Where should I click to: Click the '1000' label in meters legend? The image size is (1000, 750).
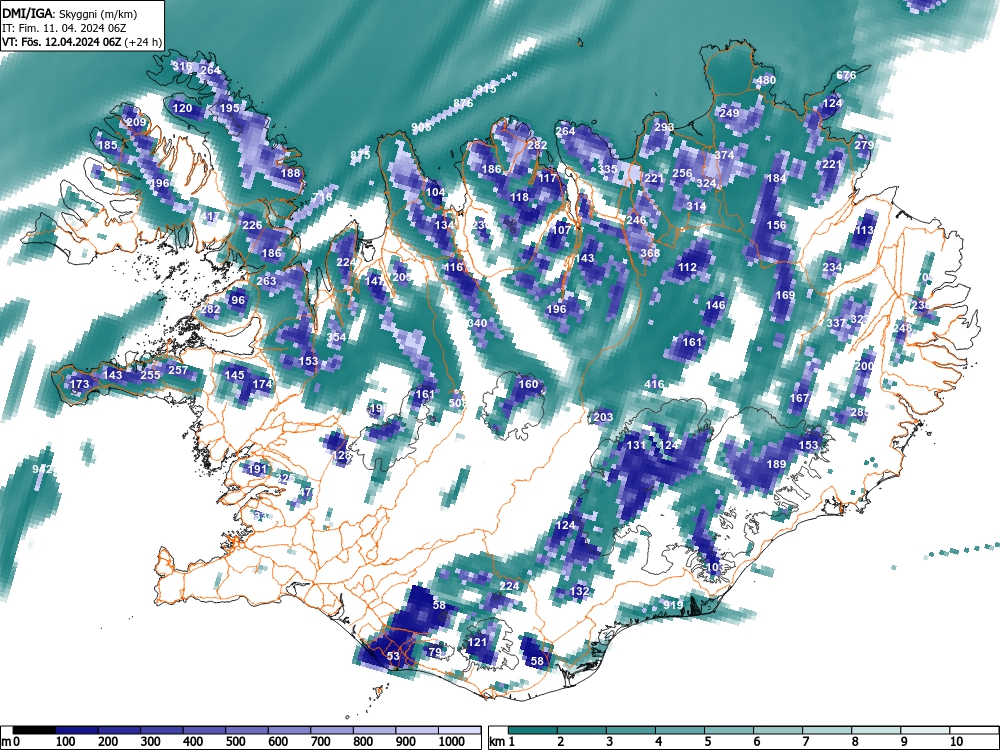point(452,742)
